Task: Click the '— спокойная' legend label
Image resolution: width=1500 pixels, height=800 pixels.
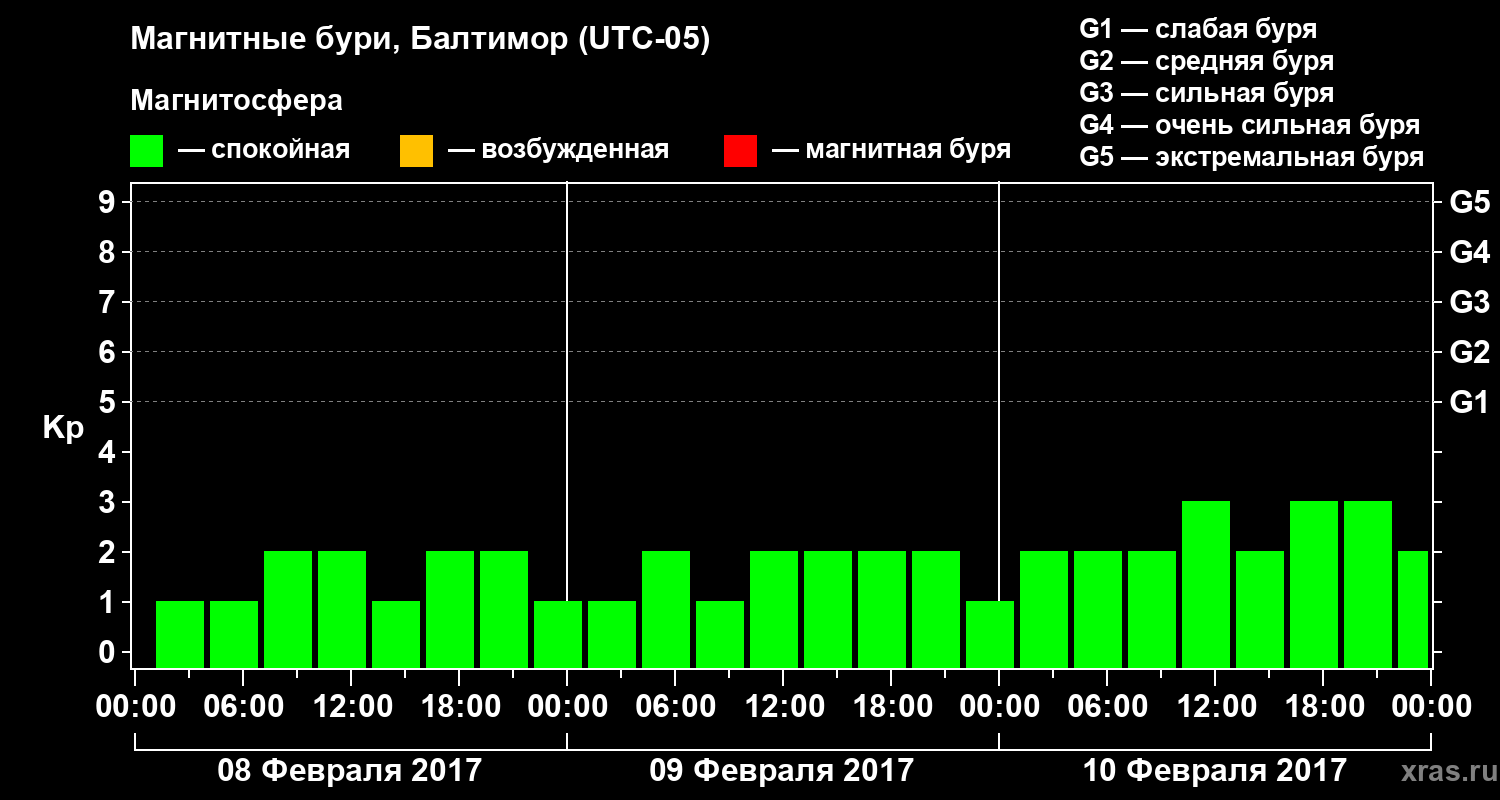Action: (x=264, y=150)
